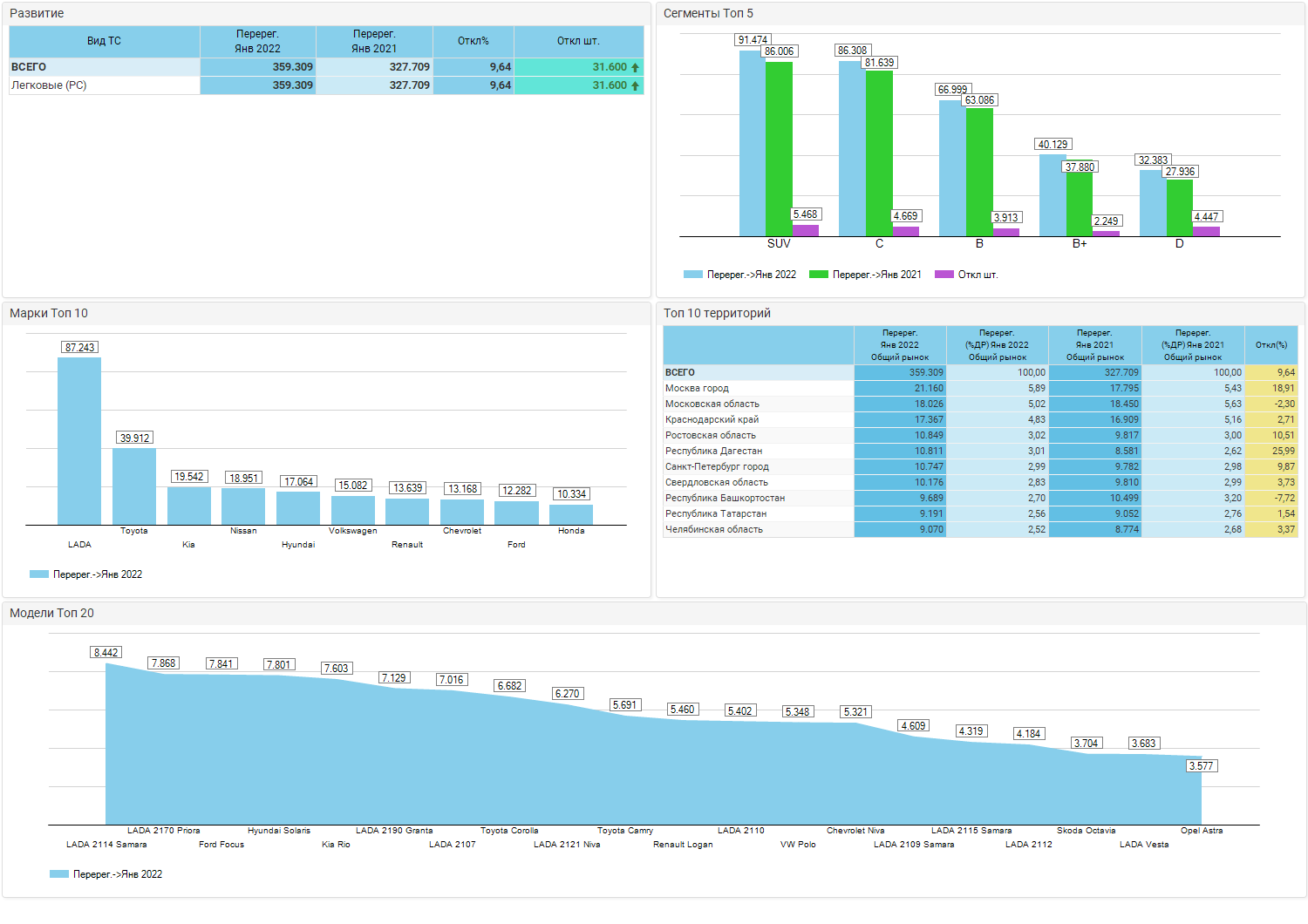Click the green up arrow in ВСЕГО row
Viewport: 1308px width, 924px height.
pos(635,67)
